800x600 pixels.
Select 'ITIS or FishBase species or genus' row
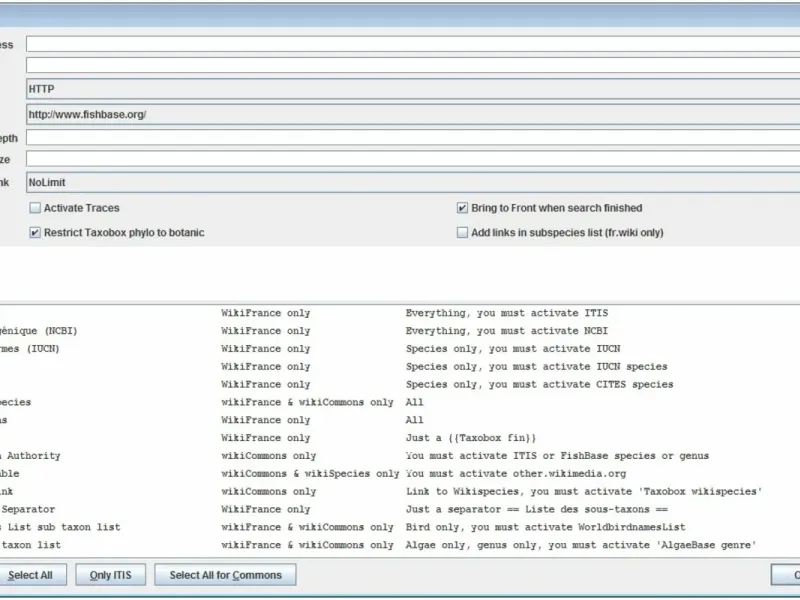[400, 456]
